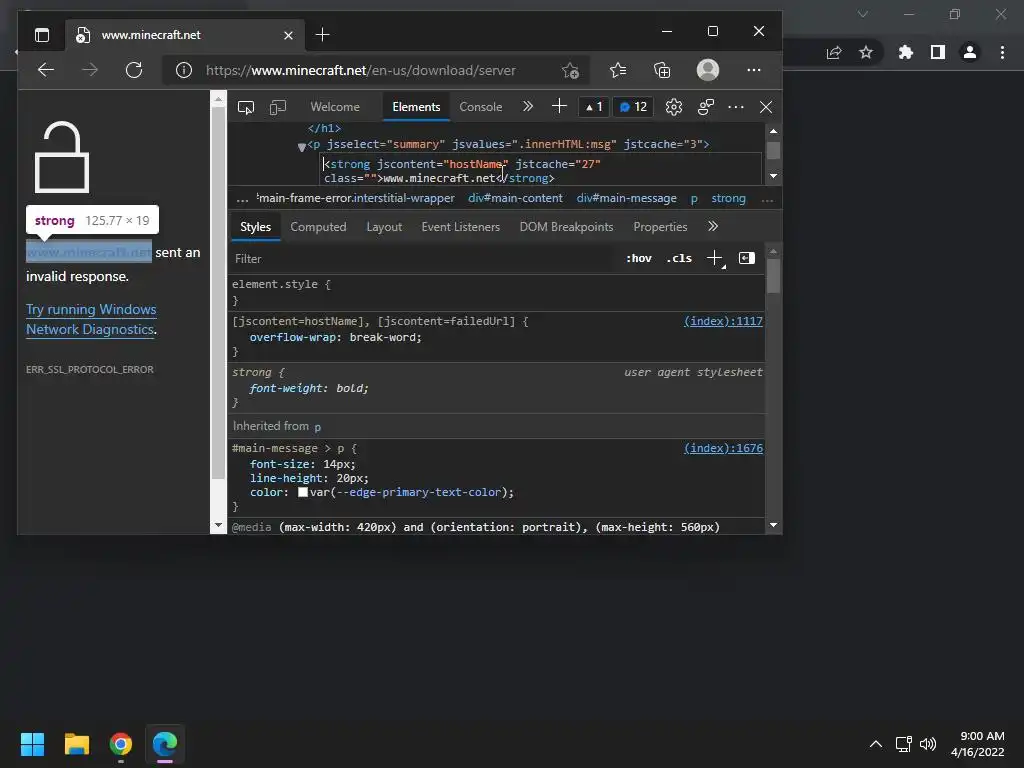Screen dimensions: 1024x768
Task: Open Edge Settings and more menu
Action: (754, 70)
